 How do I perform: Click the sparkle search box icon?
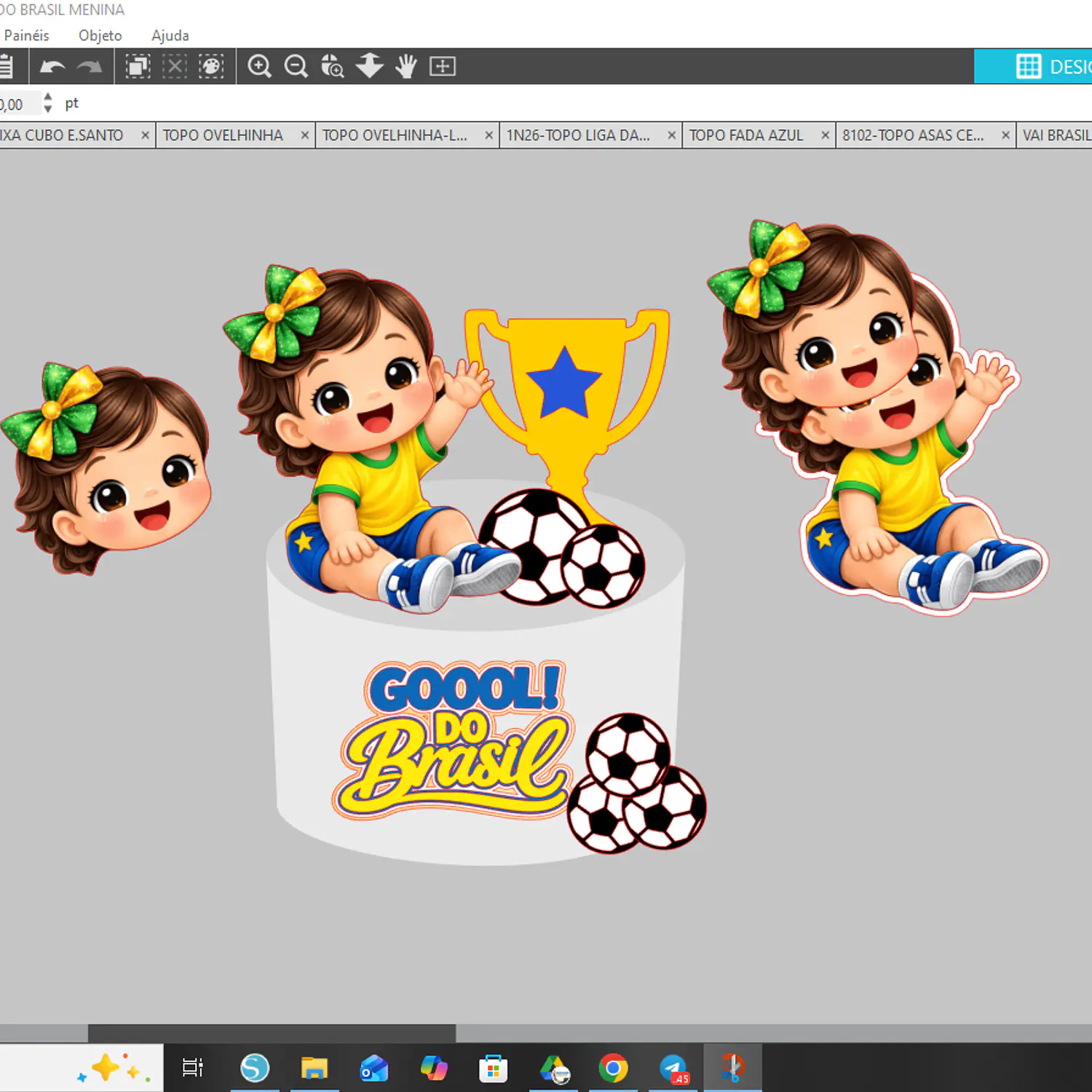click(x=113, y=1069)
